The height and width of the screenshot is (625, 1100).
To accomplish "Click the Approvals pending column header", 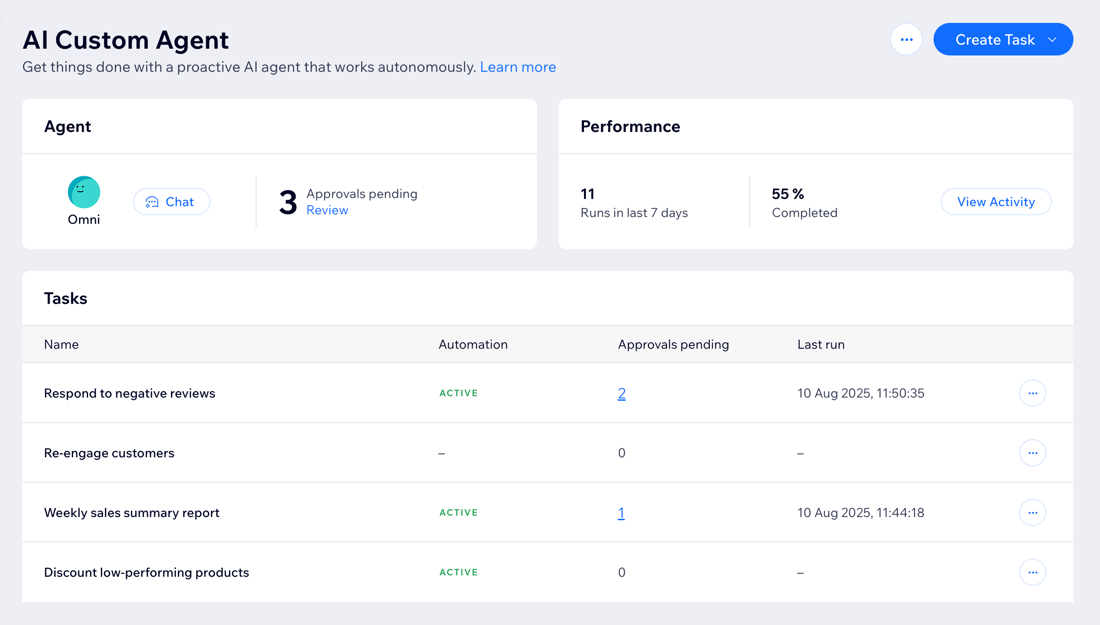I will coord(673,344).
